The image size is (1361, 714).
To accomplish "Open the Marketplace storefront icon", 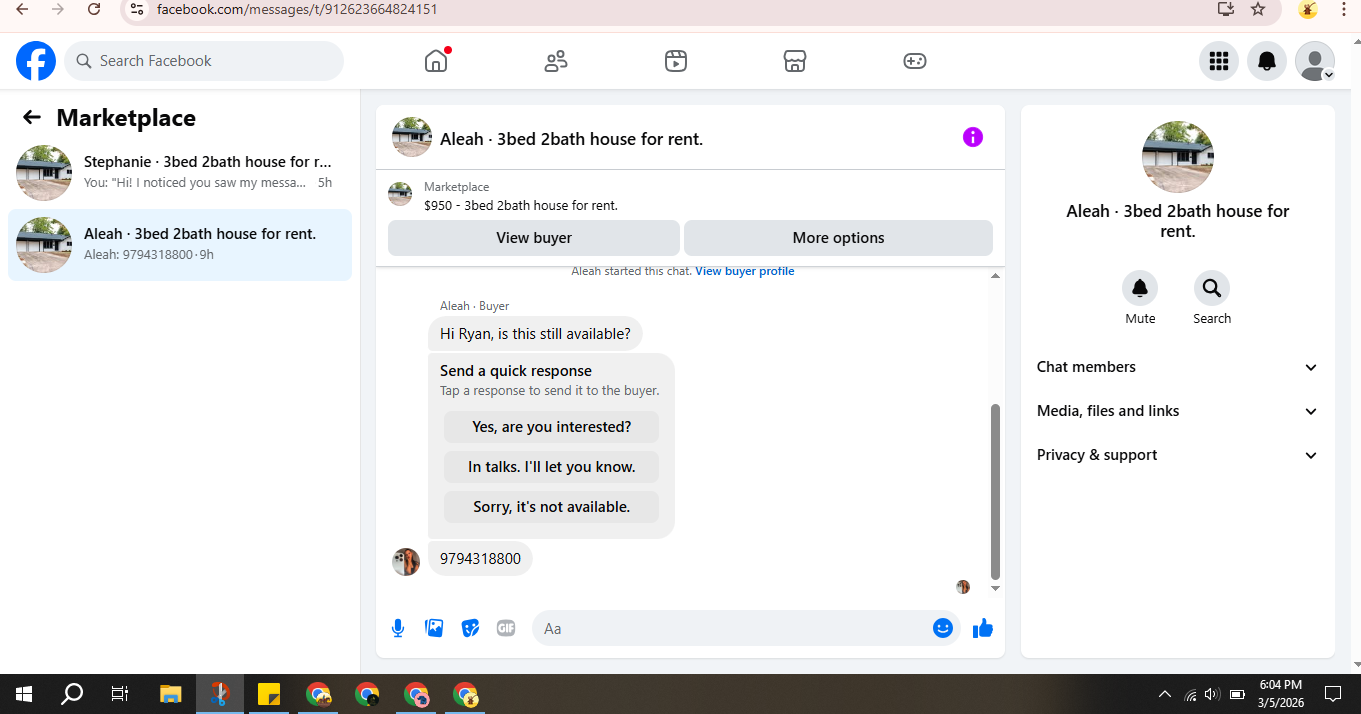I will (795, 61).
